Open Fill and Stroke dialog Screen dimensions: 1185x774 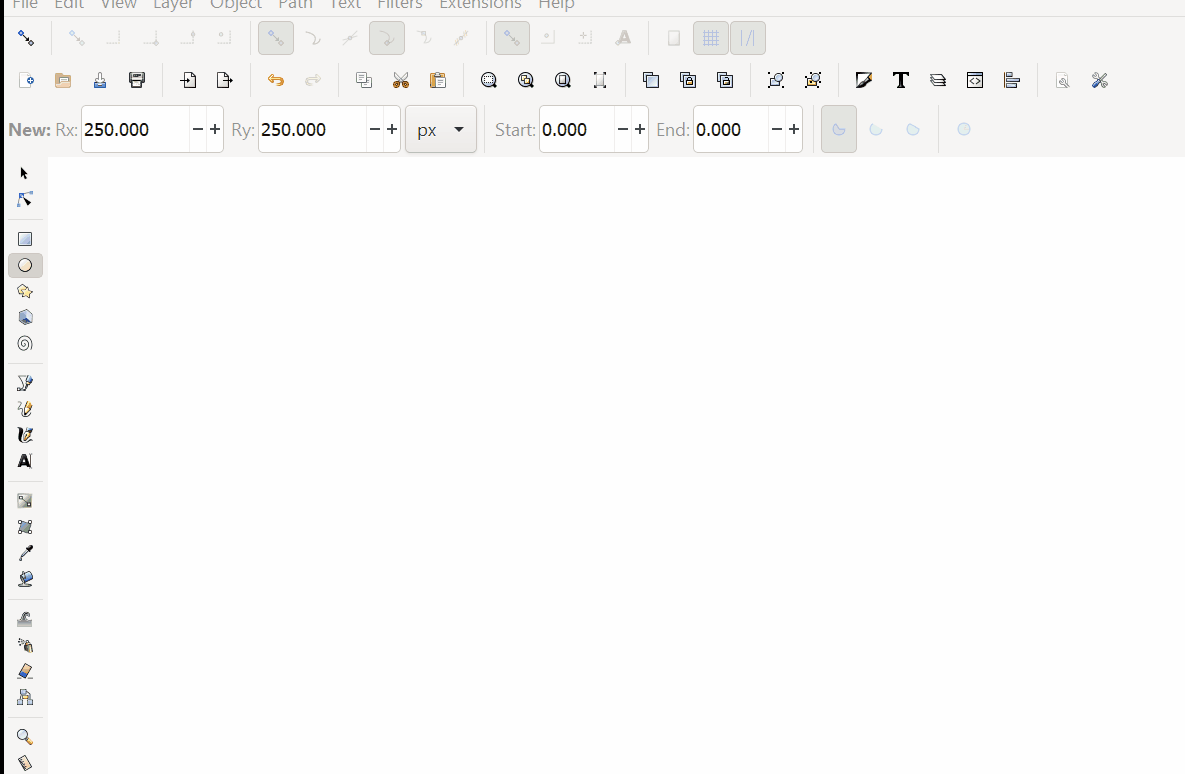click(x=864, y=80)
